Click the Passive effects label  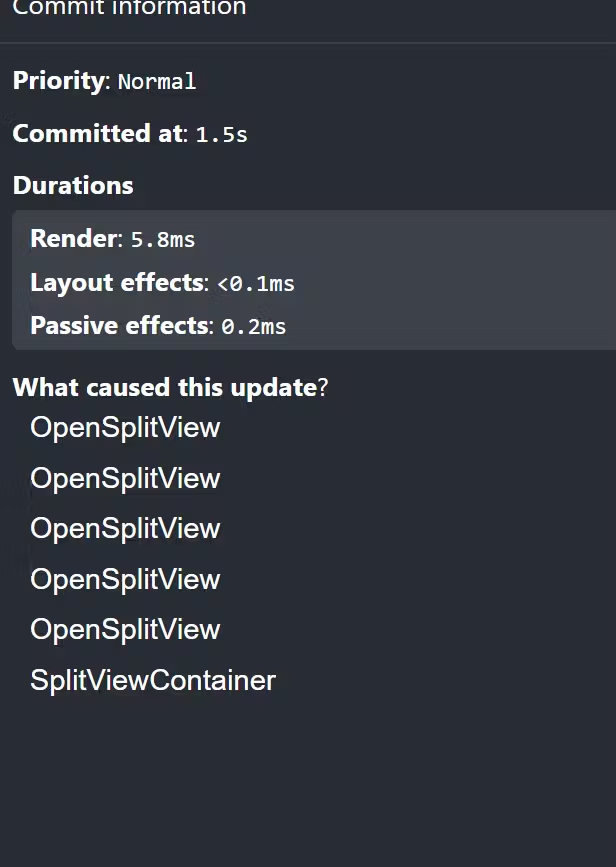pyautogui.click(x=121, y=326)
